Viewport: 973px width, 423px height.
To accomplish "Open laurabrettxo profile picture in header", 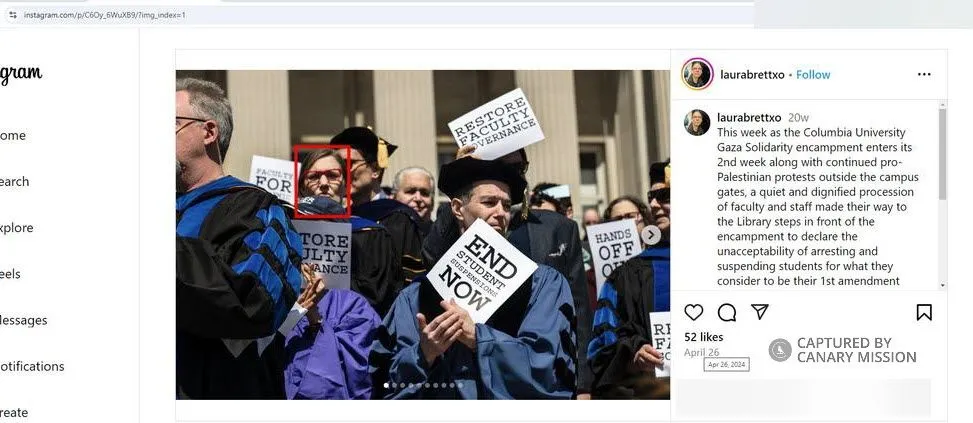I will (x=697, y=74).
